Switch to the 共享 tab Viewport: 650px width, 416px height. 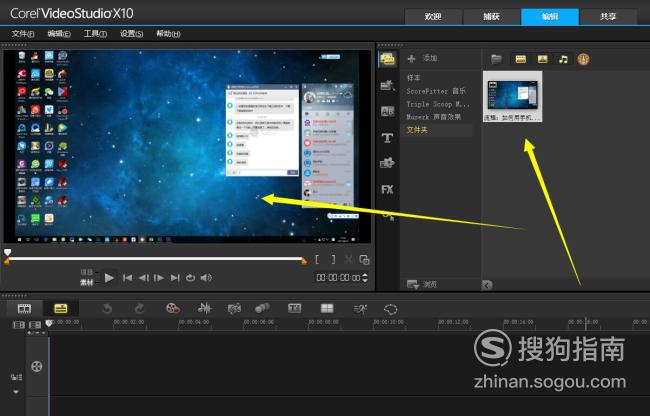[608, 17]
